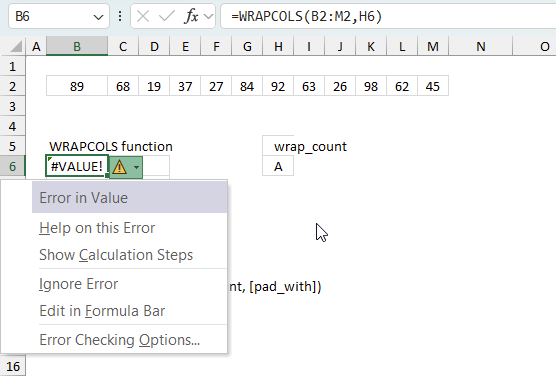This screenshot has width=556, height=376.
Task: Click cell I2 containing 63
Action: tap(309, 86)
